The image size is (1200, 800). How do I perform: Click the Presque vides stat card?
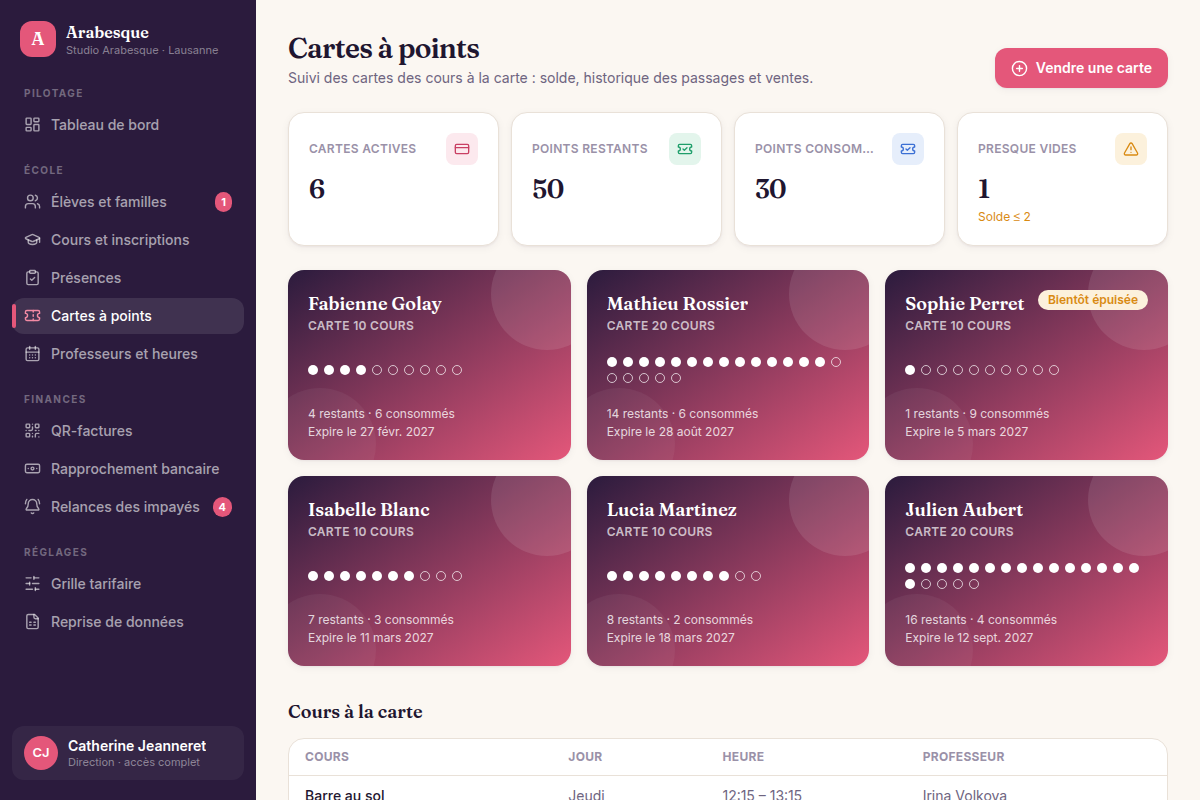click(1062, 179)
